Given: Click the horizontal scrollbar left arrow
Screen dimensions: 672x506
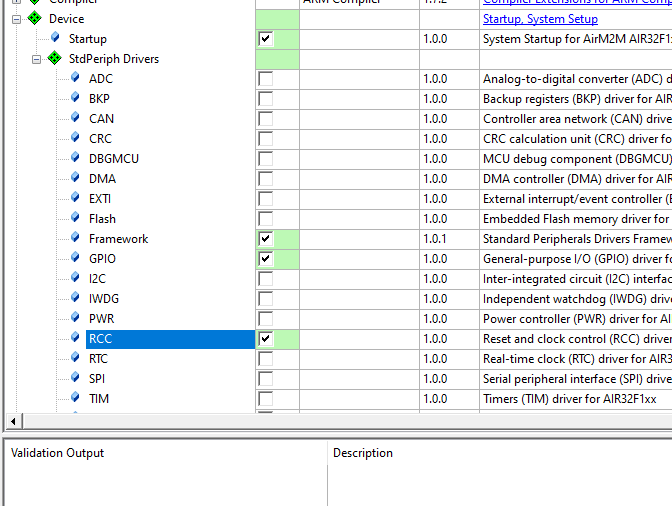Looking at the screenshot, I should [12, 421].
